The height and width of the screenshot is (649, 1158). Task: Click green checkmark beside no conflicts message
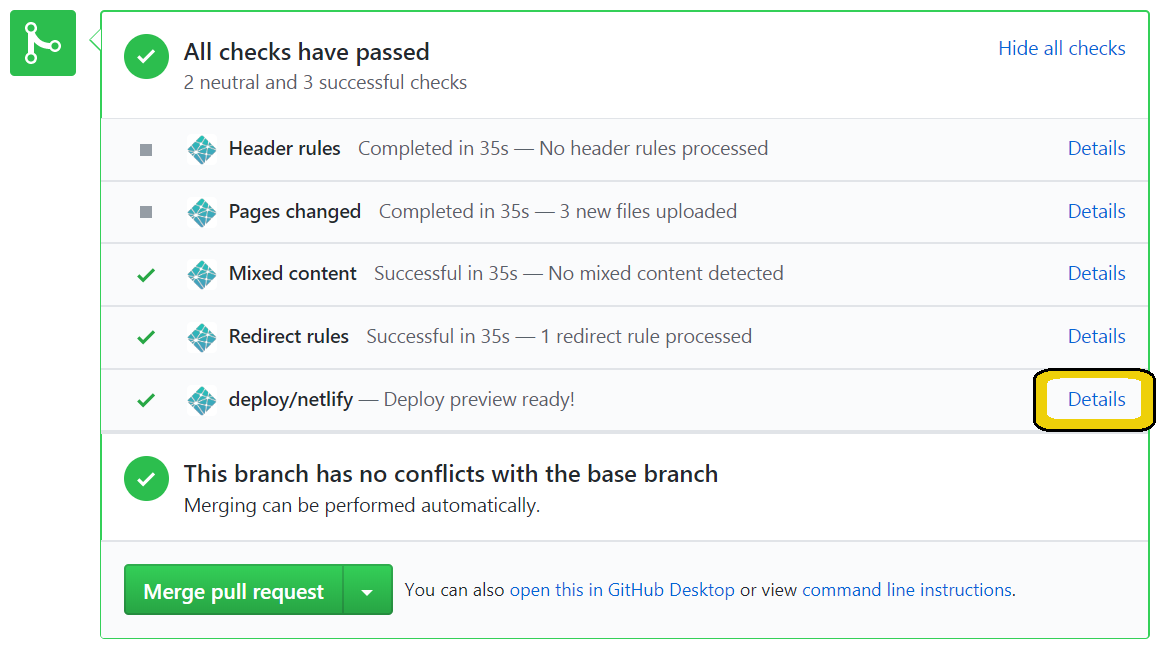(146, 479)
